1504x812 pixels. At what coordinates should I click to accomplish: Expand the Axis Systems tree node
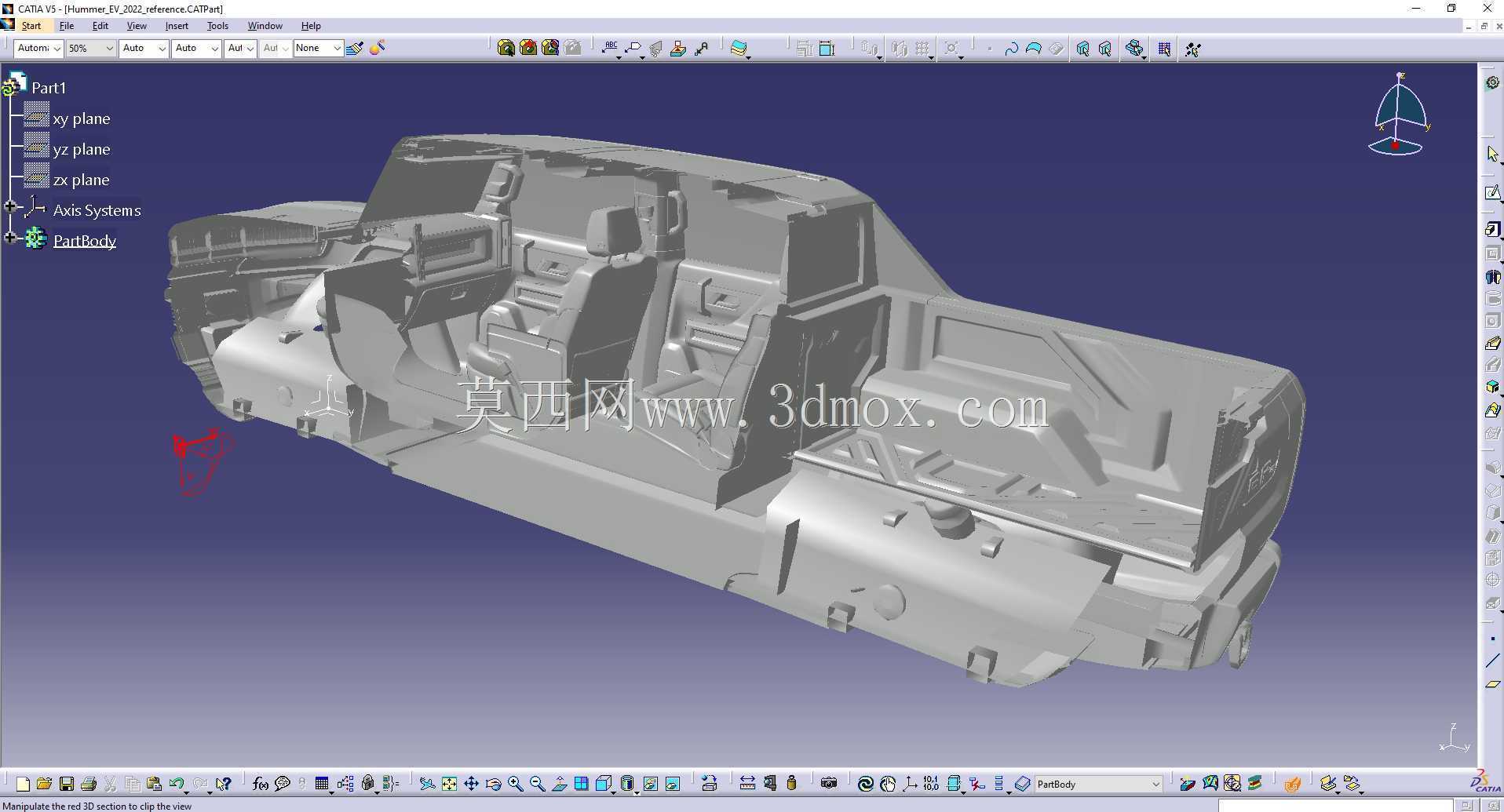tap(10, 207)
